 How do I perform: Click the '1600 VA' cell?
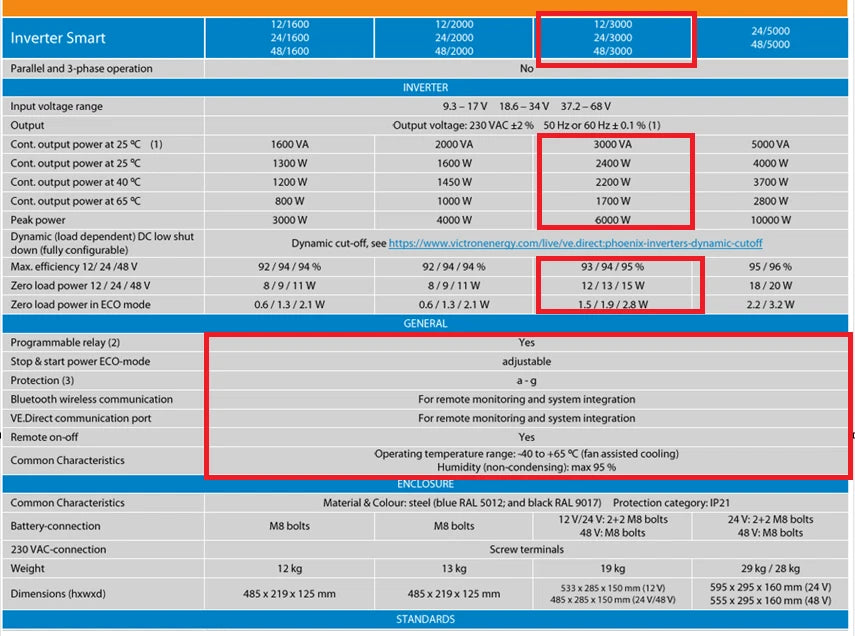290,144
